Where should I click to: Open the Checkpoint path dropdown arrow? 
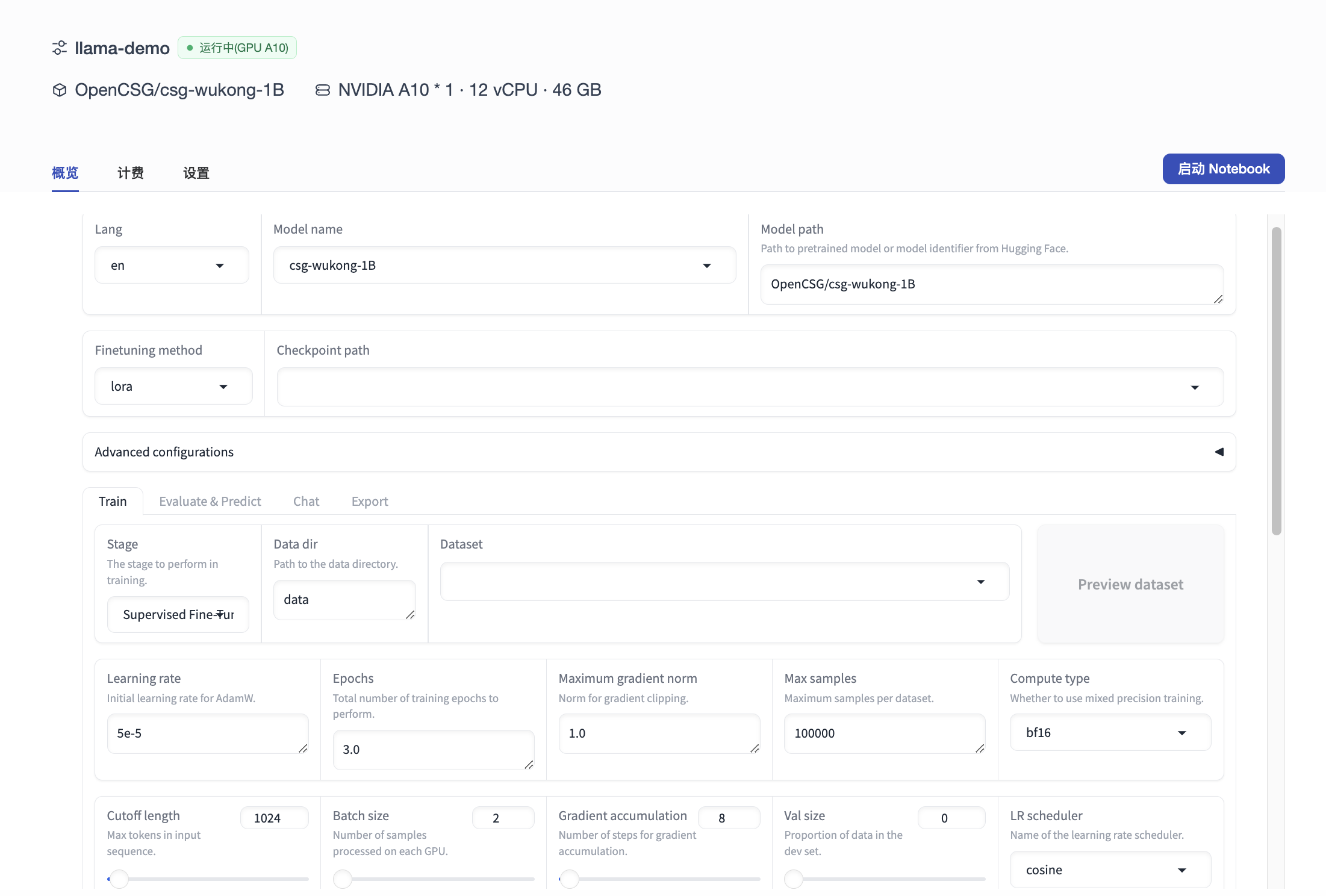[x=1195, y=387]
